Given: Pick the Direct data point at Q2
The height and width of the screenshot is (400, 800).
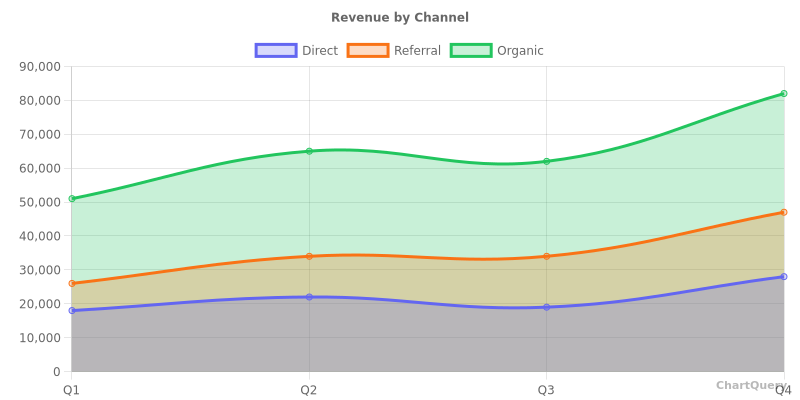Looking at the screenshot, I should pyautogui.click(x=309, y=297).
